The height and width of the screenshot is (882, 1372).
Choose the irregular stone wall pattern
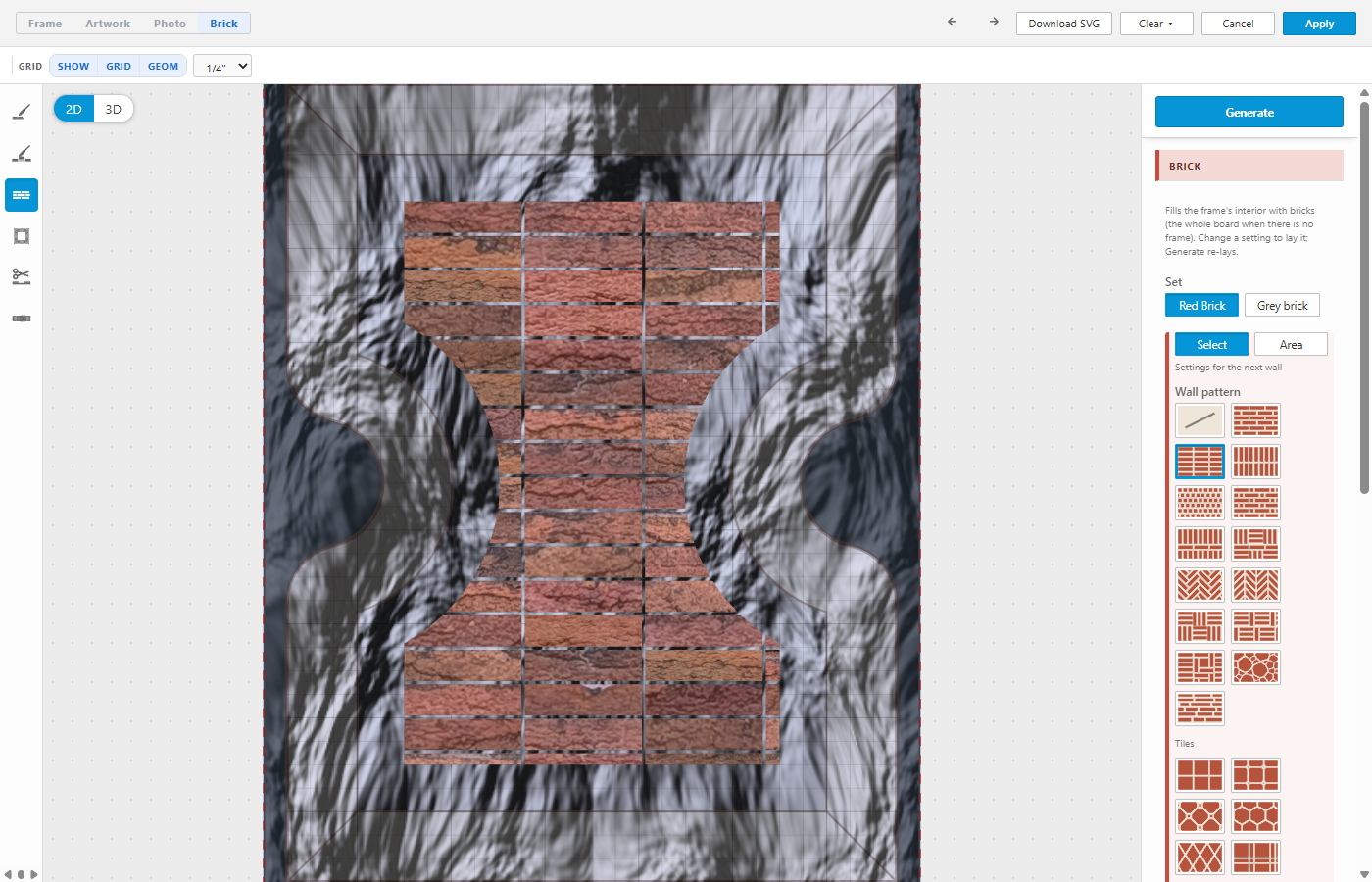click(x=1255, y=667)
